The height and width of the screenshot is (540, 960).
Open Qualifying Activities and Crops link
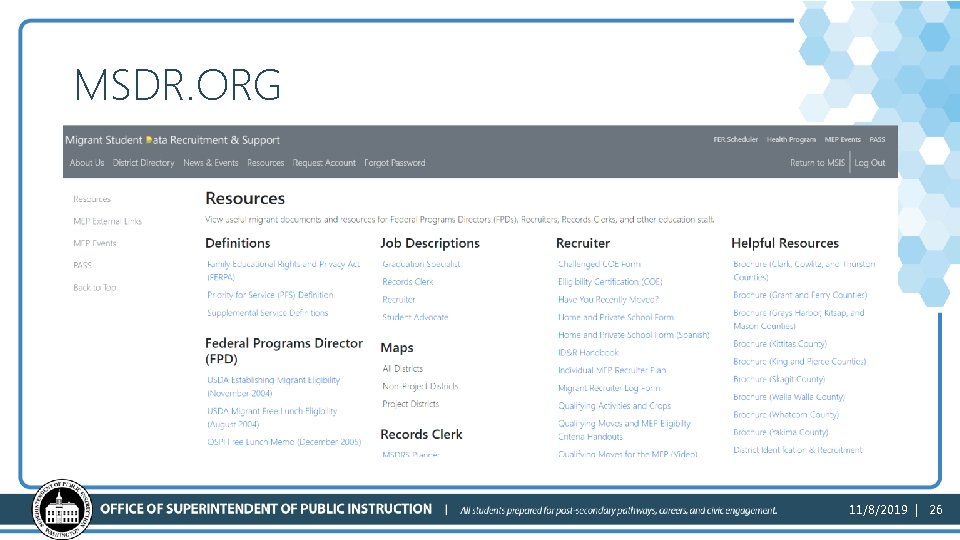tap(614, 406)
